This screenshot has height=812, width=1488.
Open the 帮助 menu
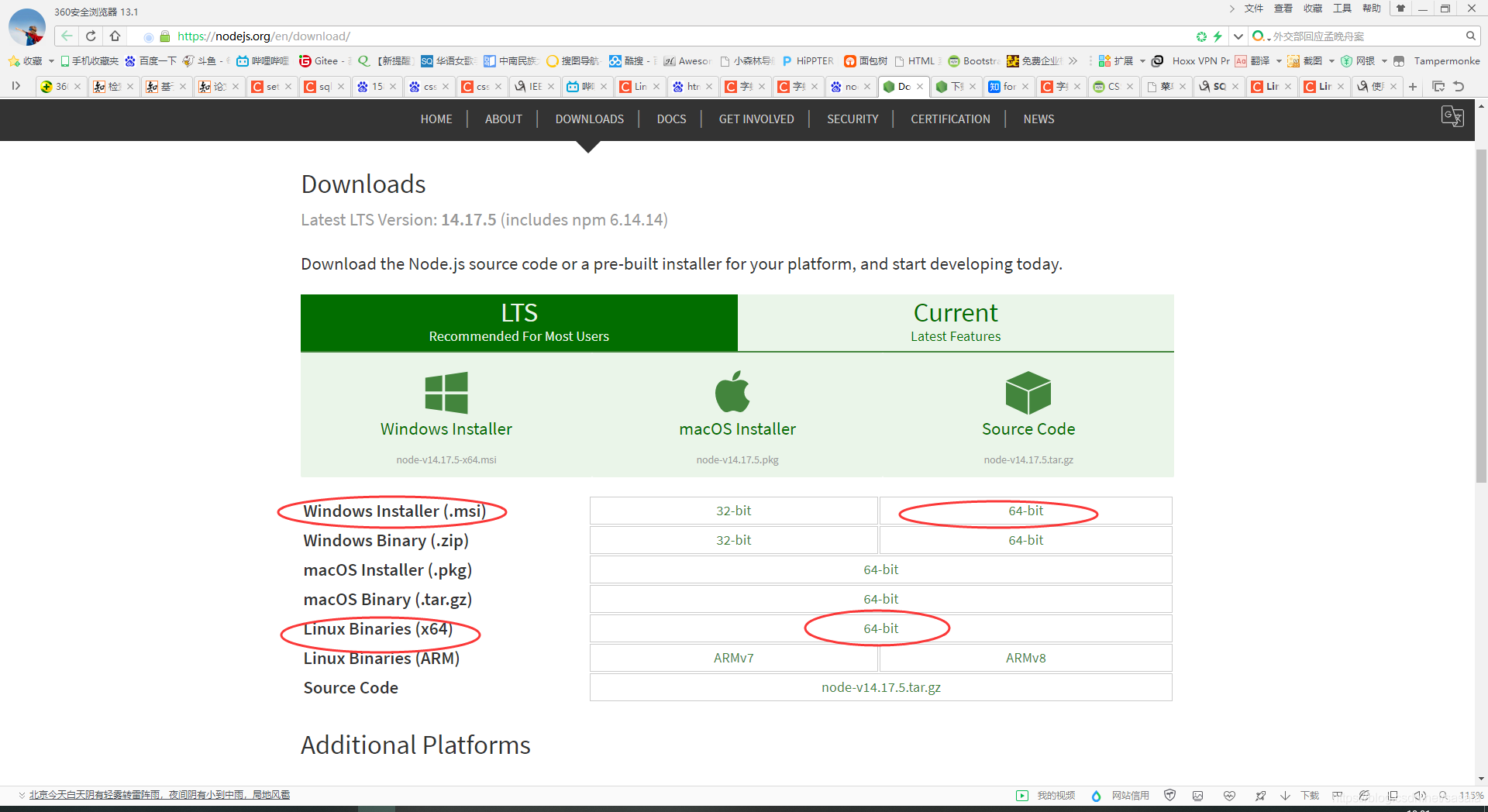pos(1372,9)
